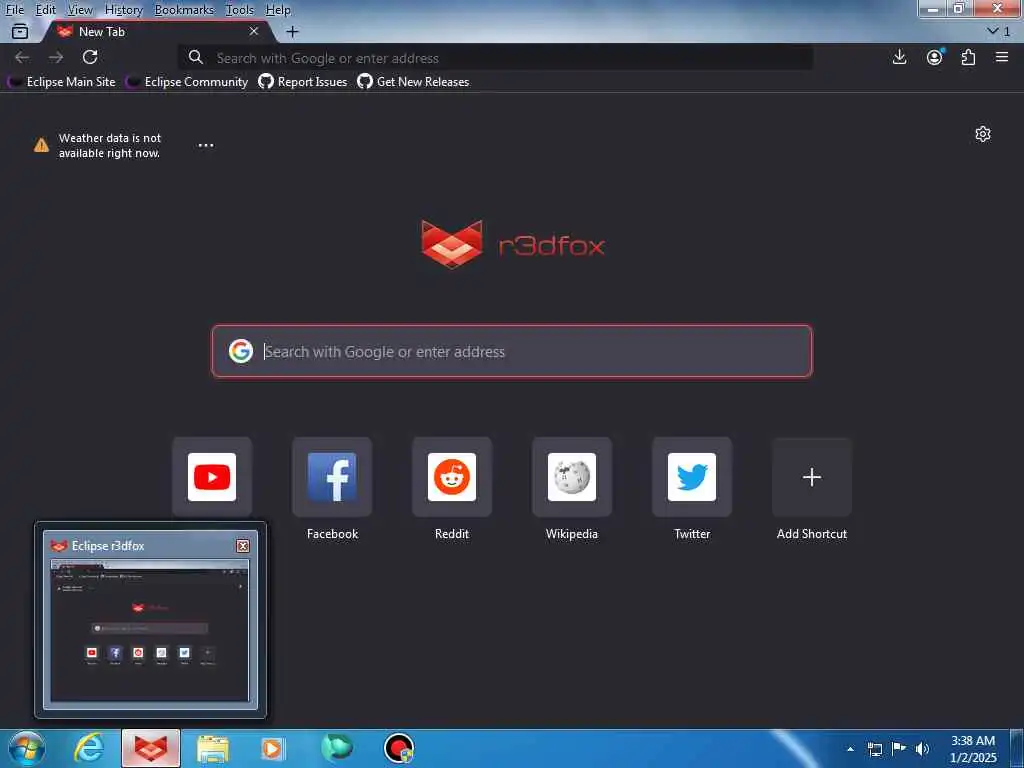
Task: Open Windows Media Player from taskbar
Action: coord(273,748)
